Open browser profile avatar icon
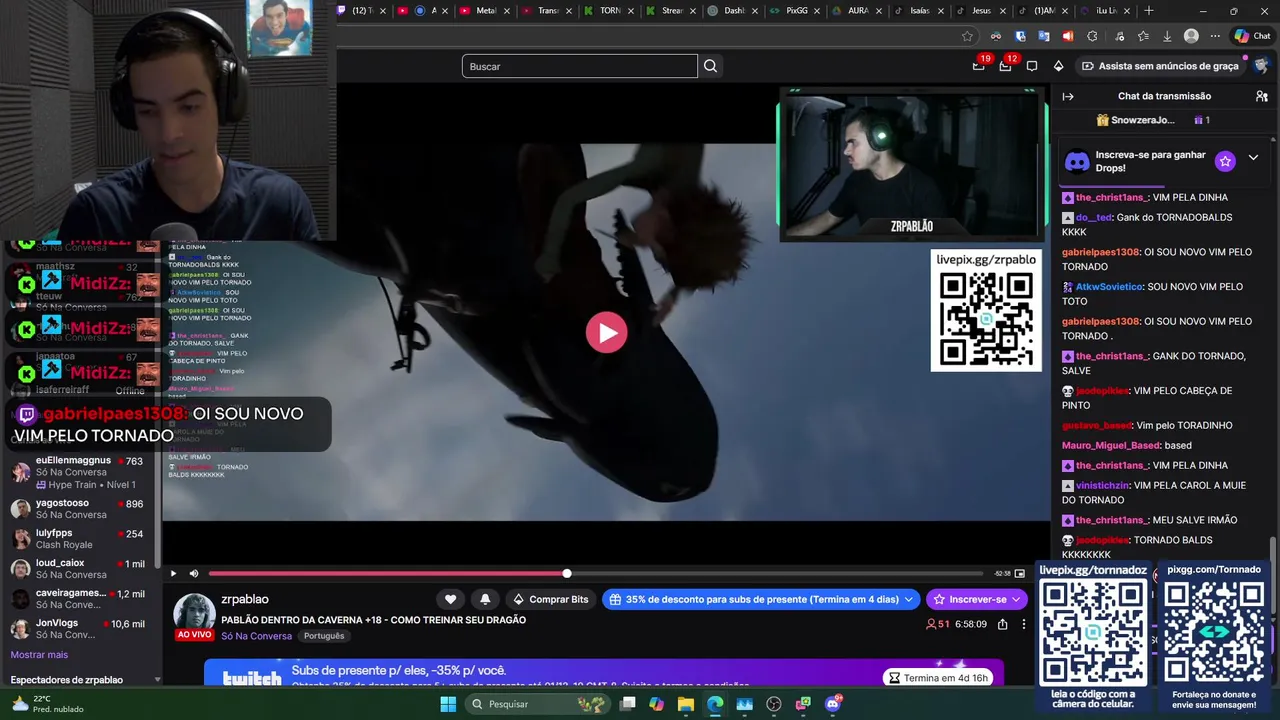1280x720 pixels. 1191,36
